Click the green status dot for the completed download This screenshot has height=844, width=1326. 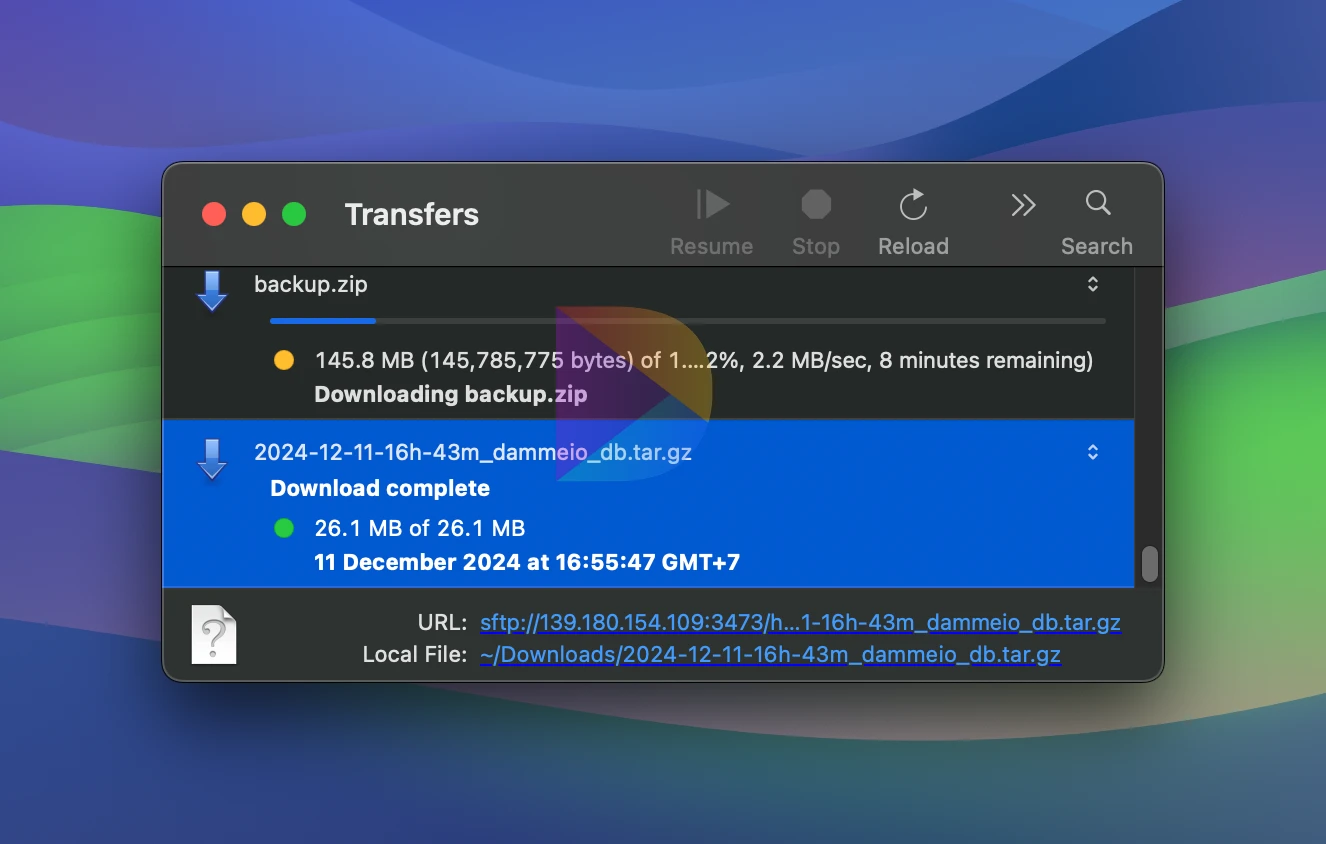[x=284, y=528]
